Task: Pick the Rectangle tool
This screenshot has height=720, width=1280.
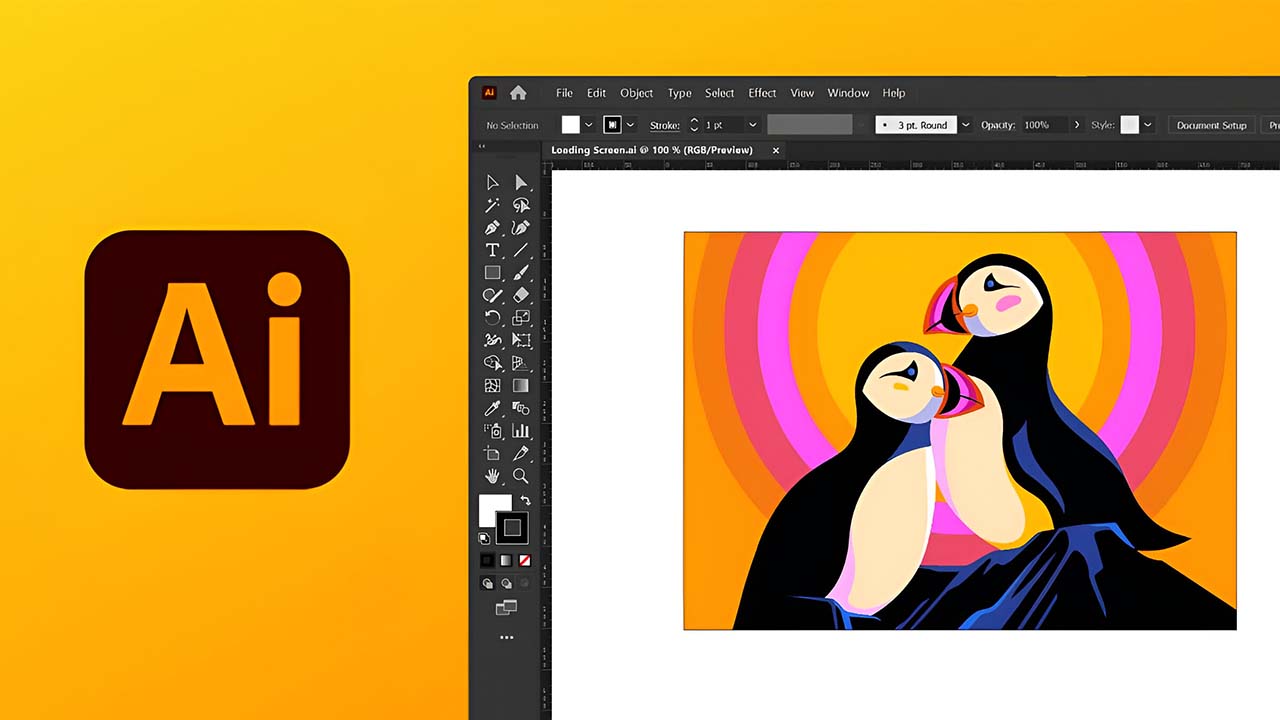Action: (x=492, y=273)
